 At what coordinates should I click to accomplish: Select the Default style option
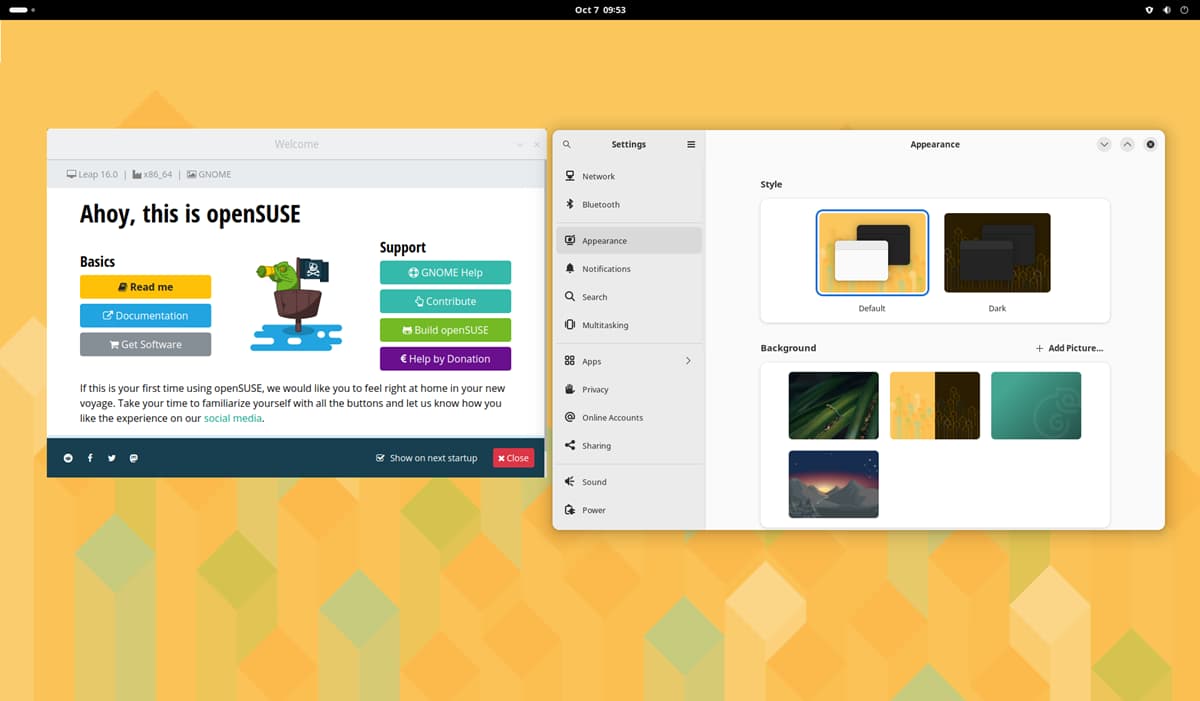coord(872,253)
